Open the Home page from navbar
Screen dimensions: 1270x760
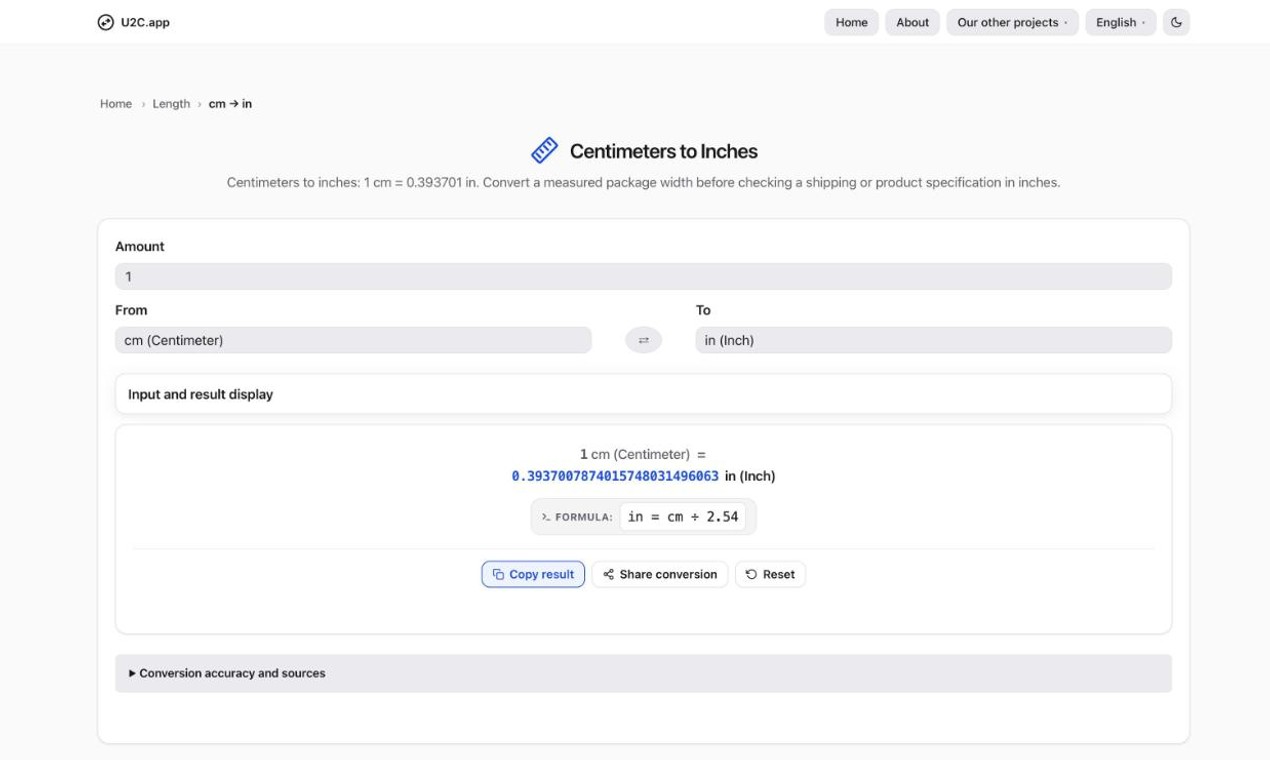click(851, 22)
